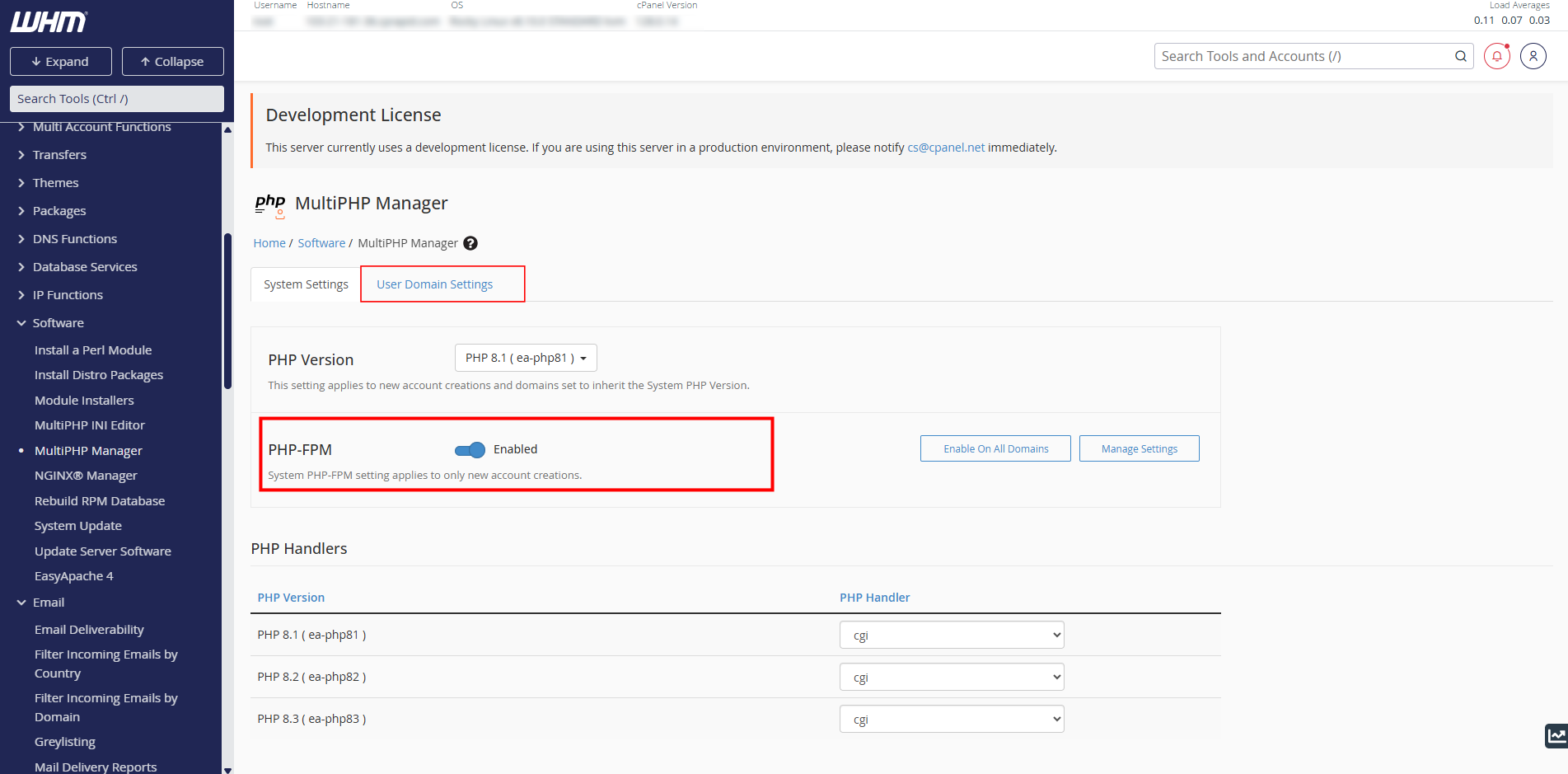Open MultiPHP Manager help question-mark icon

[x=470, y=243]
